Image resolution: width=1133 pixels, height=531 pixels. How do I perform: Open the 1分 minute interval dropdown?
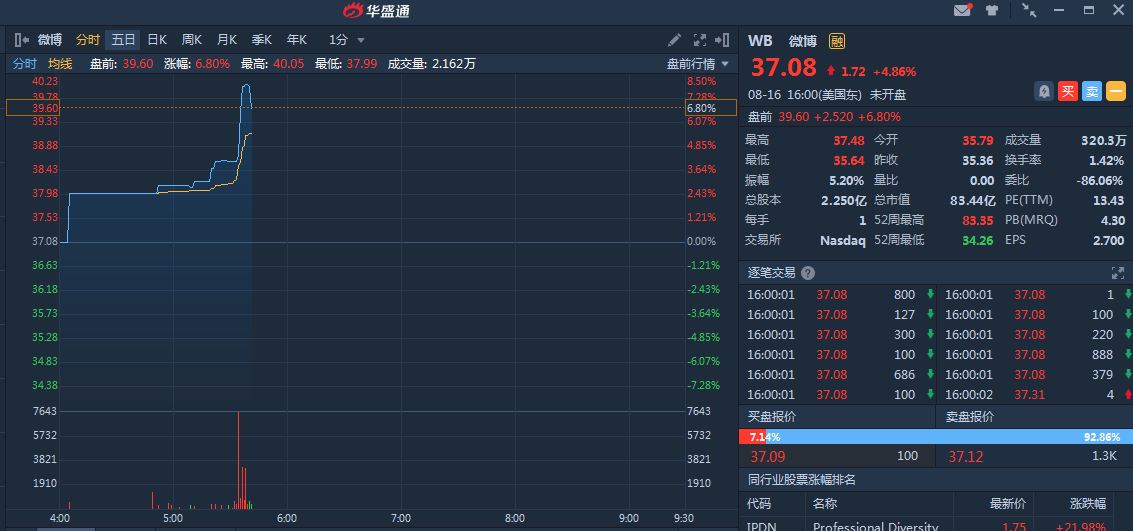pos(347,40)
